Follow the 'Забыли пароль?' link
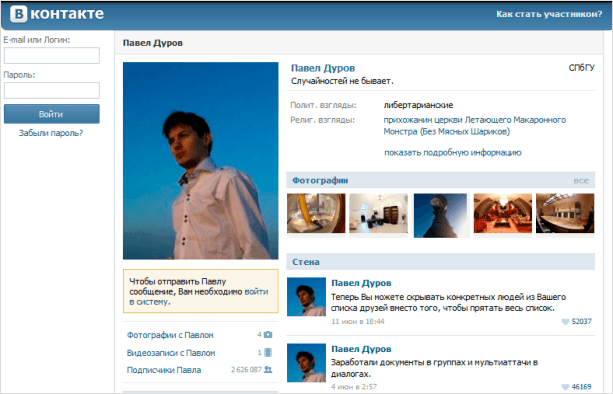 [51, 133]
